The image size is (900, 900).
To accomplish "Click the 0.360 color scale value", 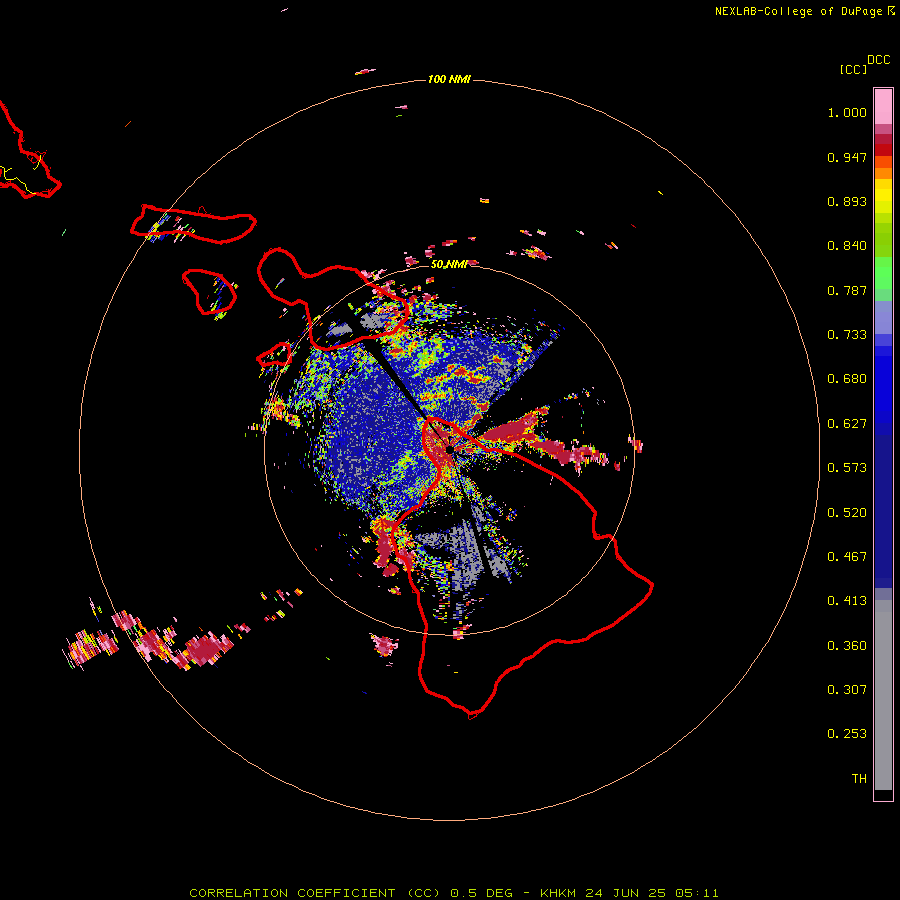I will pos(847,646).
